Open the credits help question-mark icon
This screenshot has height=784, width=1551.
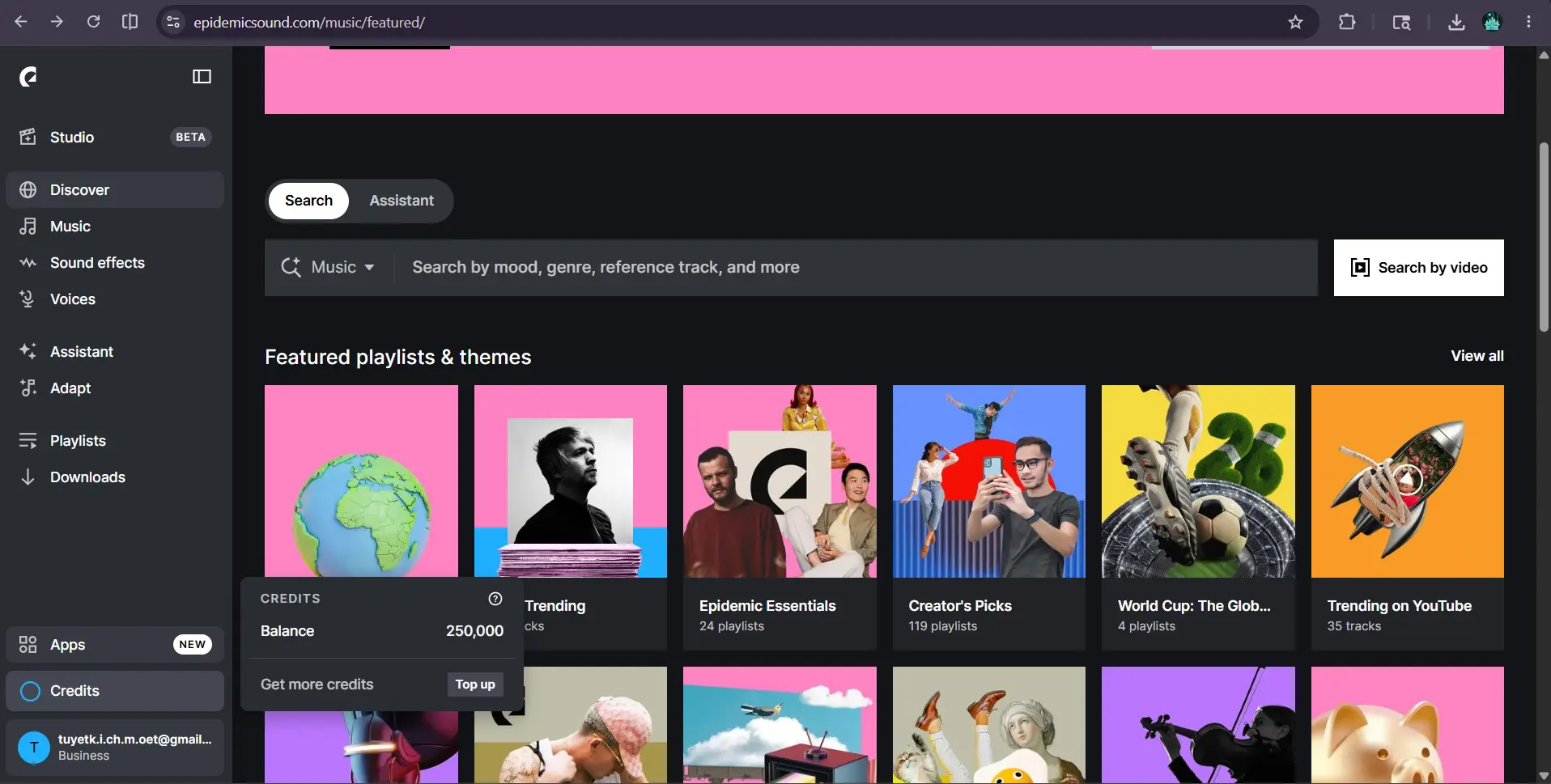pyautogui.click(x=495, y=599)
